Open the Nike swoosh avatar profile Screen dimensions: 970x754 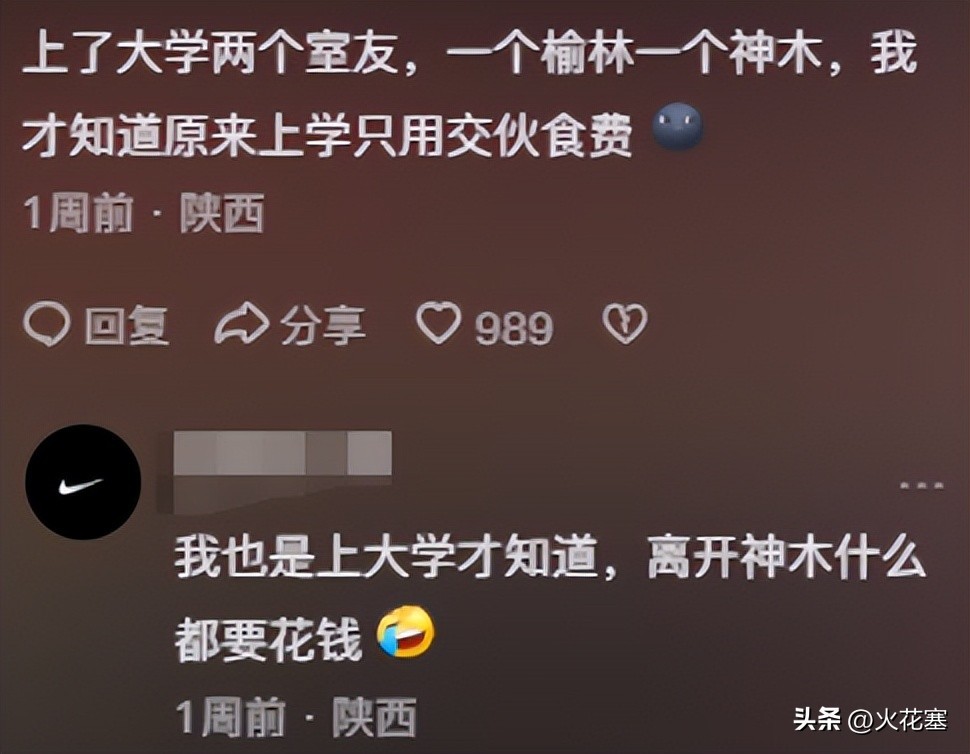pyautogui.click(x=83, y=482)
